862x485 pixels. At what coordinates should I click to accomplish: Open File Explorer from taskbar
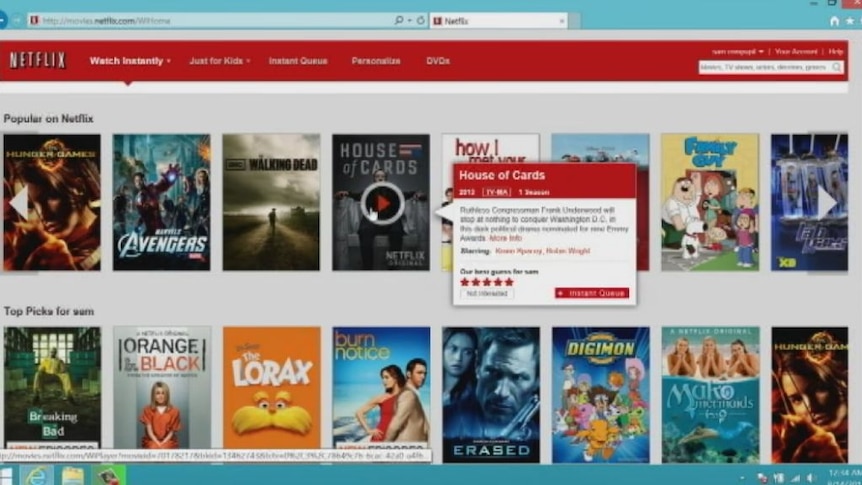coord(73,475)
